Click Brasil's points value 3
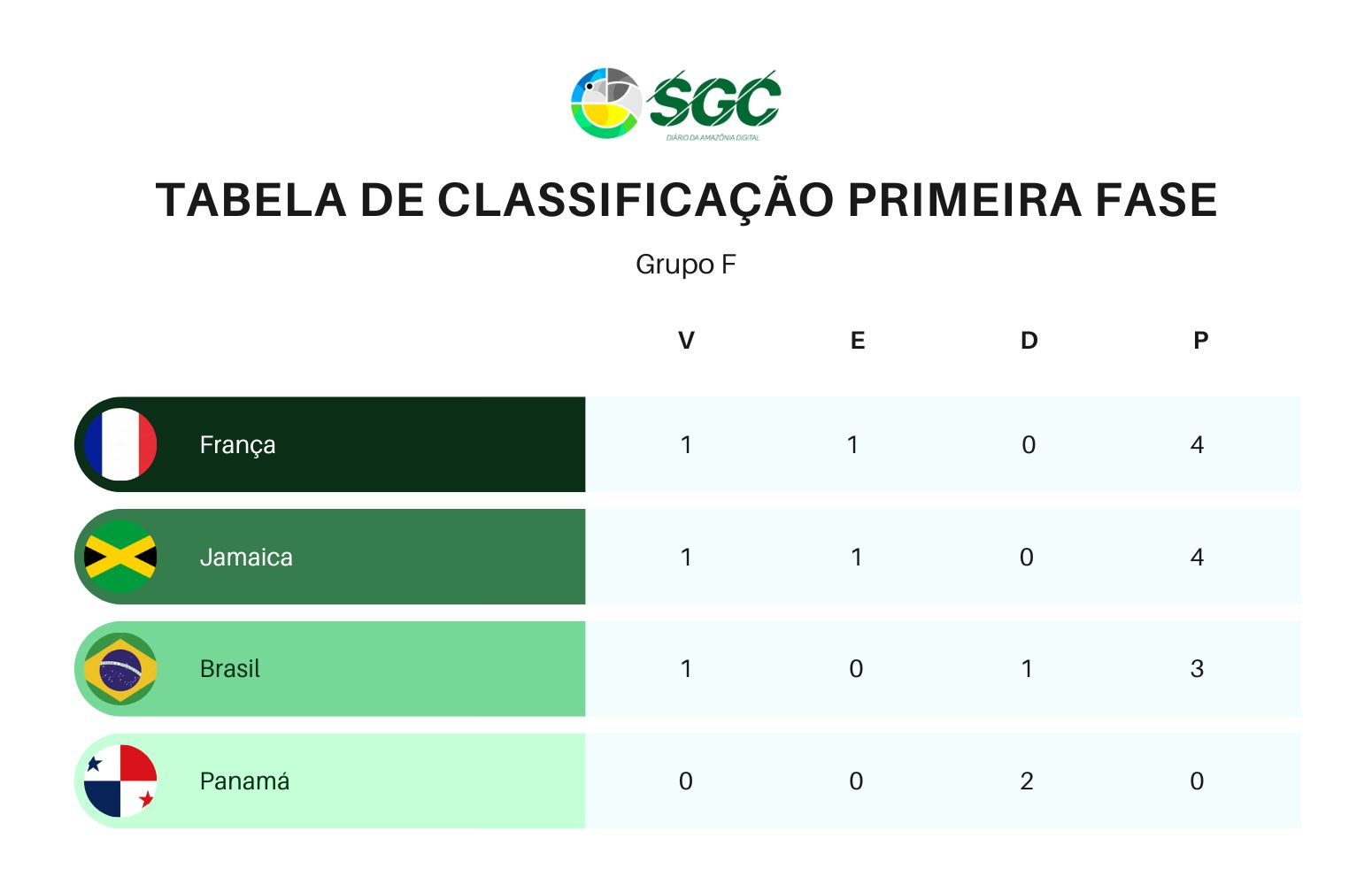This screenshot has width=1372, height=885. click(x=1198, y=669)
